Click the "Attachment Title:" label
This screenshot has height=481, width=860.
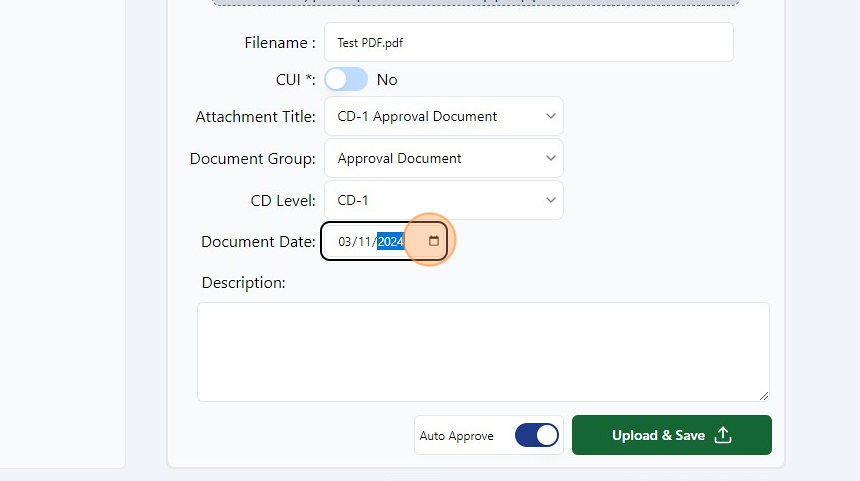point(255,116)
